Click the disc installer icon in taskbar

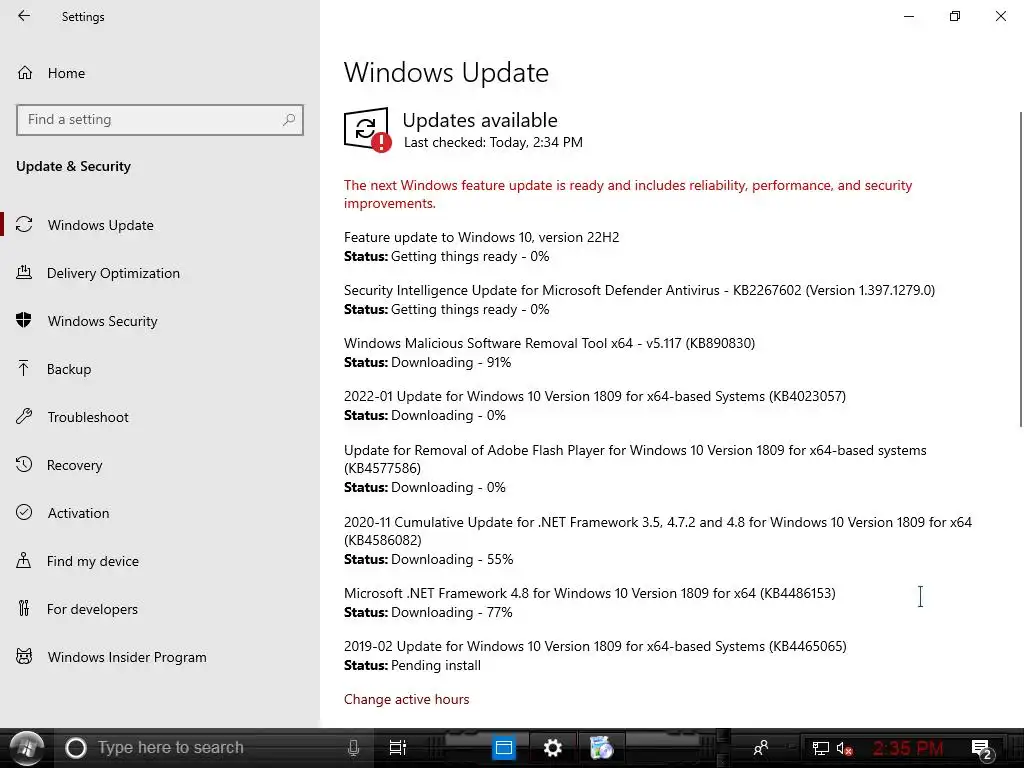(601, 748)
